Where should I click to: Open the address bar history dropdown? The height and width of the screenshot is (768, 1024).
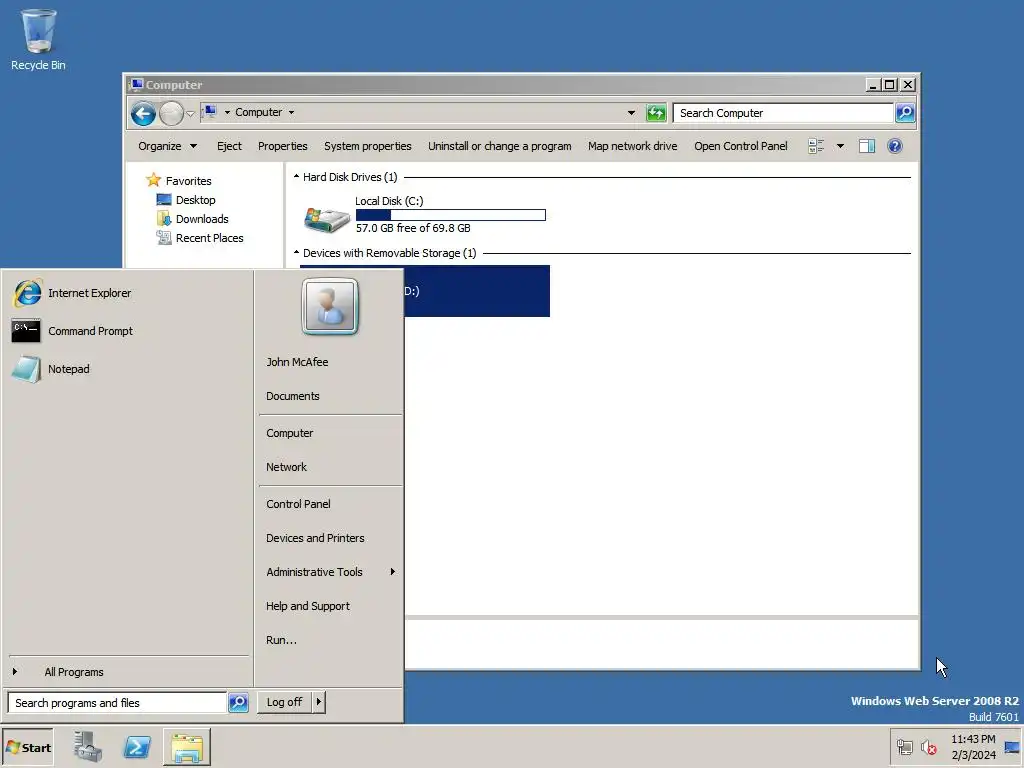[631, 113]
